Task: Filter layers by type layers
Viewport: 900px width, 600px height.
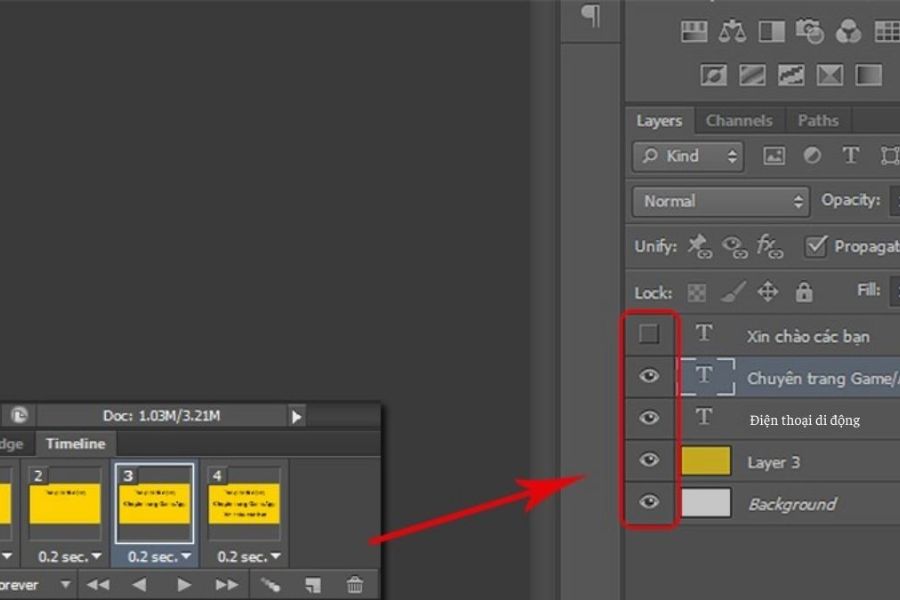Action: (850, 156)
